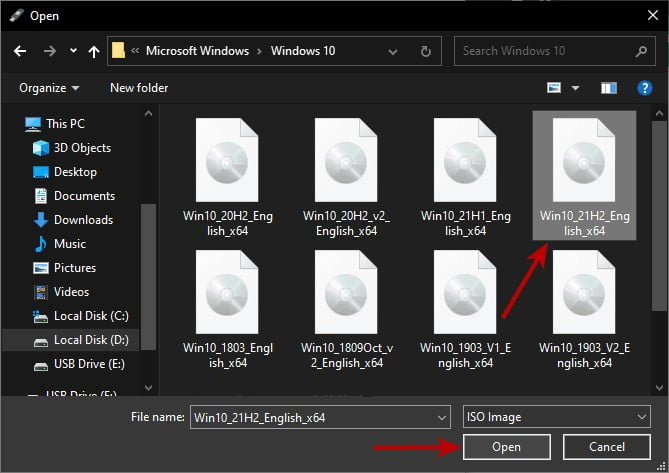Click the Downloads blue arrow icon
Screen dimensions: 669x473
pyautogui.click(x=41, y=220)
